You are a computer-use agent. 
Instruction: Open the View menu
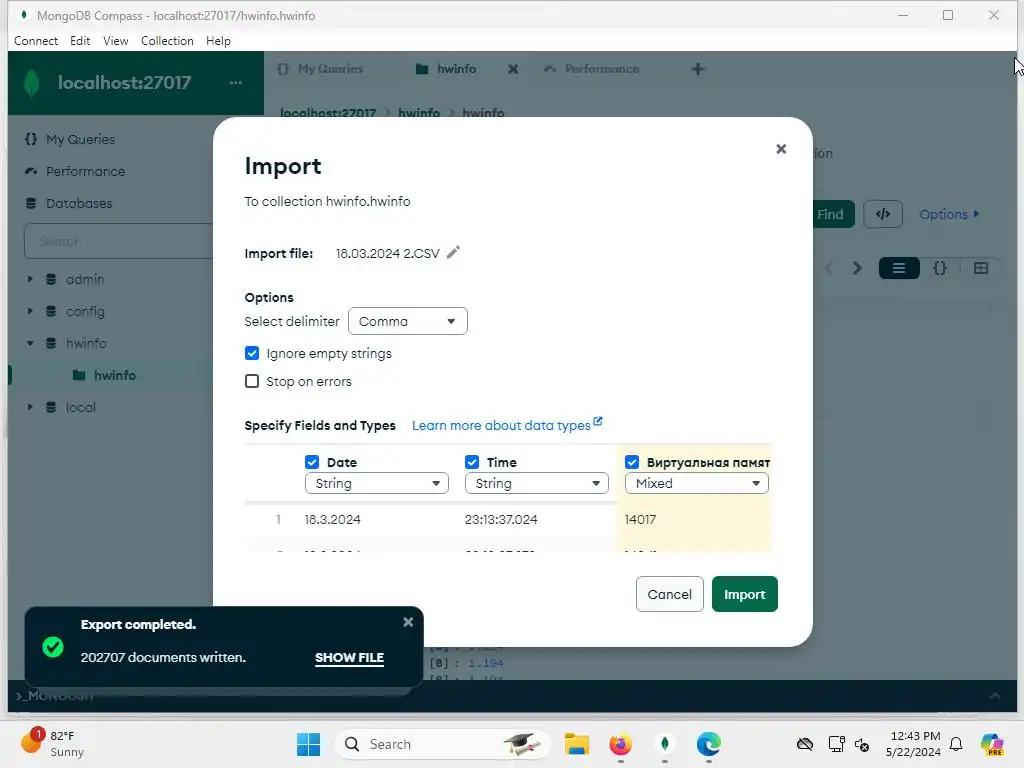tap(116, 40)
